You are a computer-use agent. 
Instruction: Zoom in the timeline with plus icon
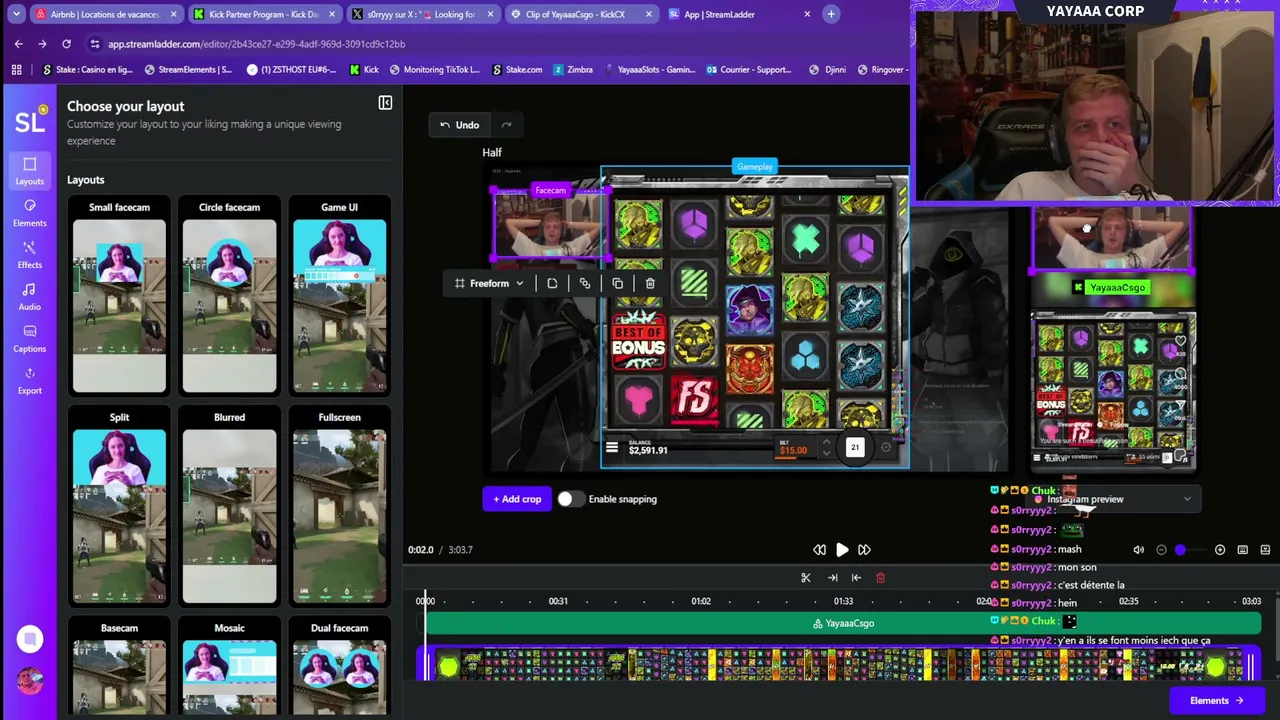[x=1220, y=550]
